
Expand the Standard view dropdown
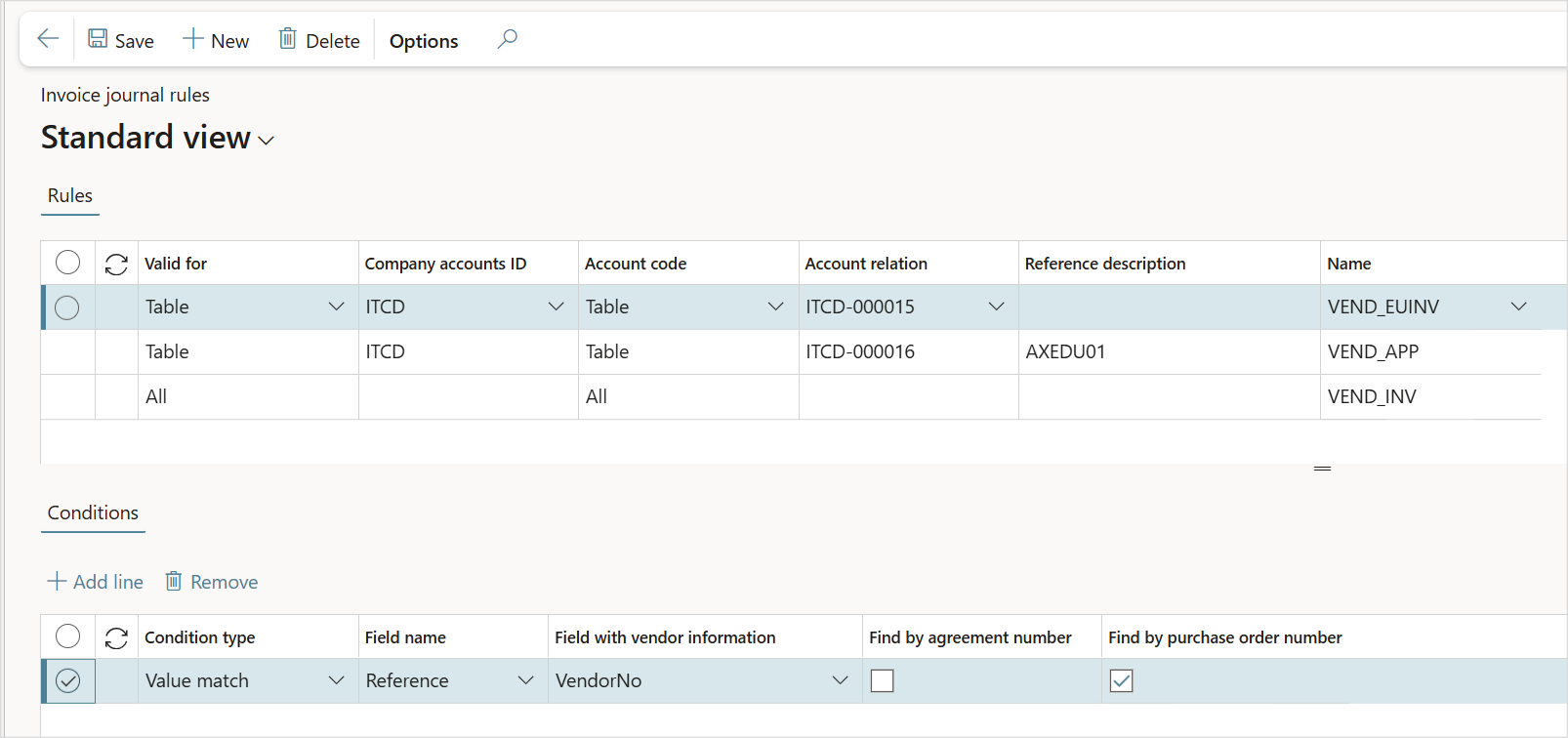[266, 141]
